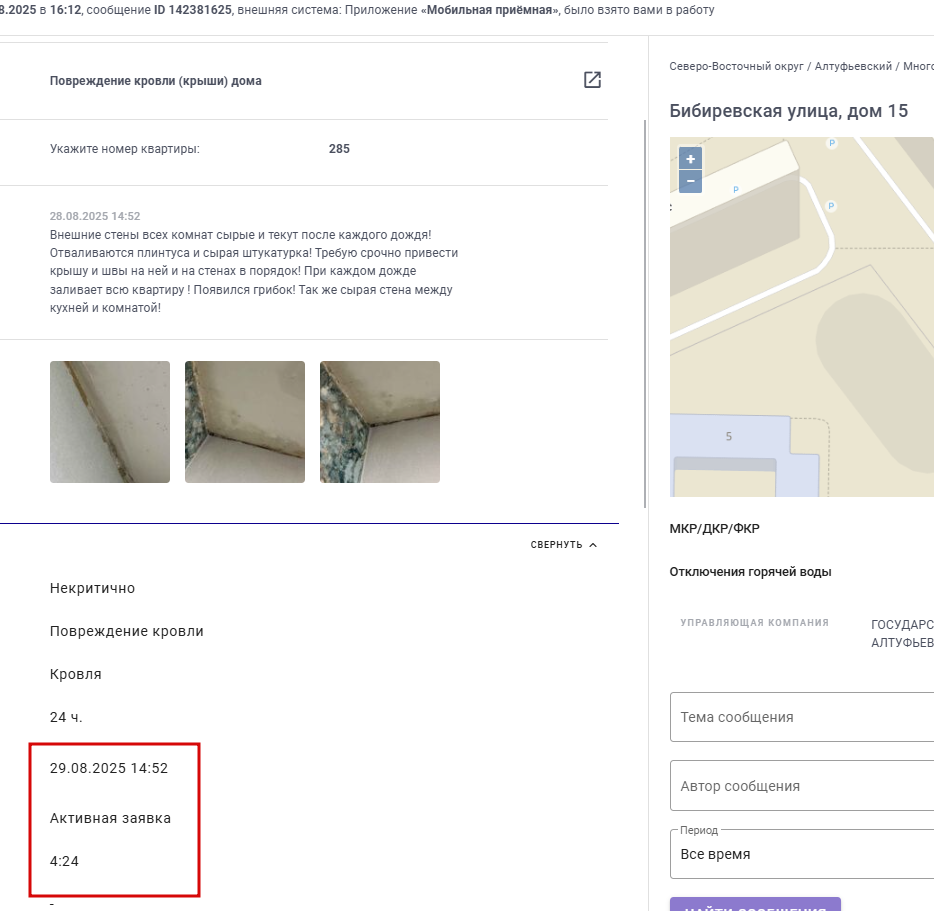Click the Тема сообщения input field
The image size is (934, 911).
(x=802, y=717)
